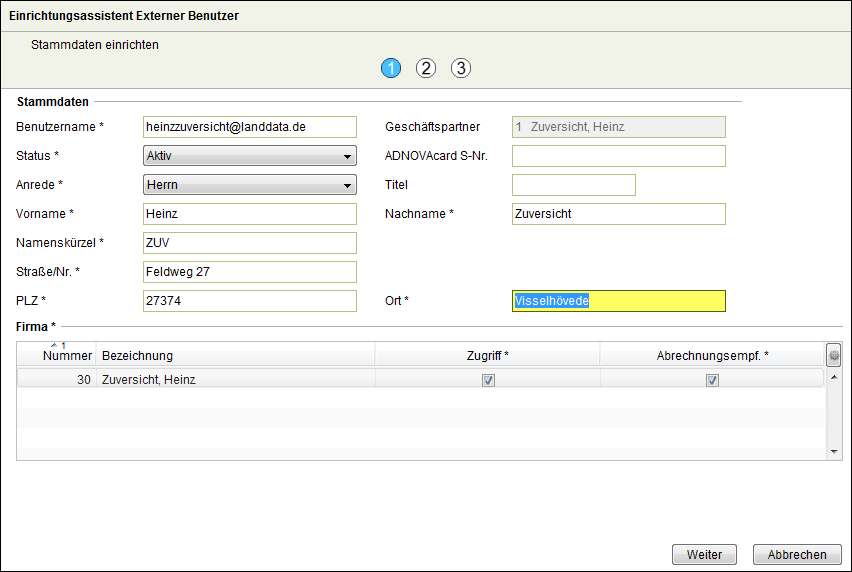Image resolution: width=852 pixels, height=572 pixels.
Task: Expand the Anrede dropdown
Action: (250, 185)
